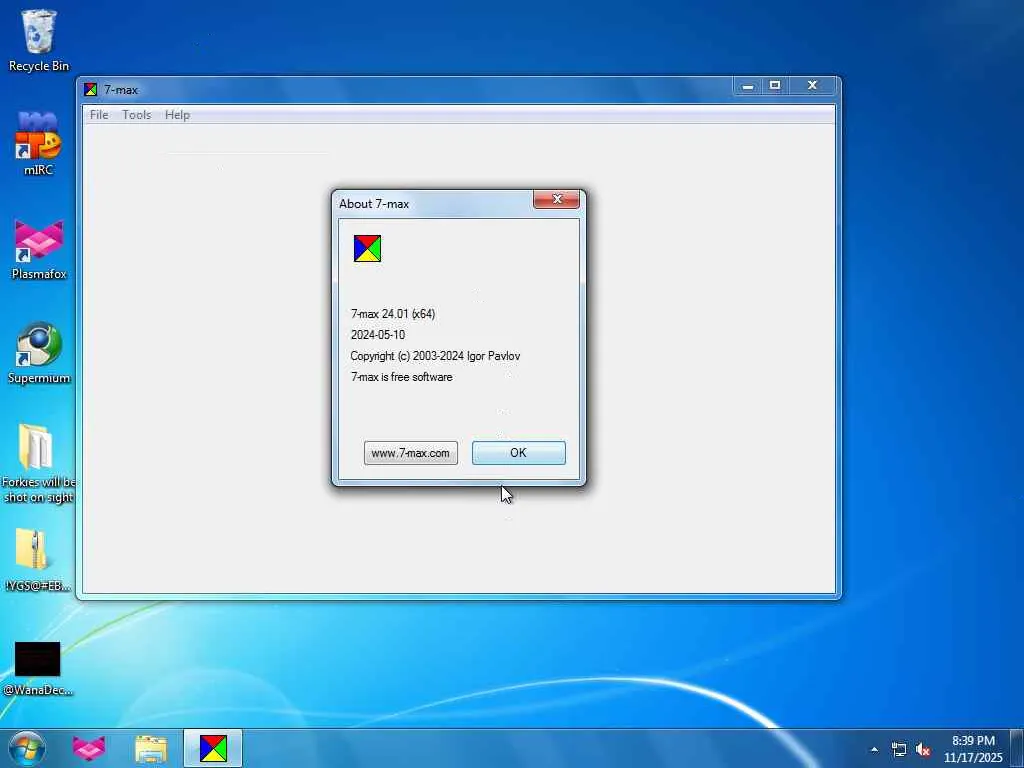Open Windows Explorer from the taskbar
1024x768 pixels.
pyautogui.click(x=151, y=748)
